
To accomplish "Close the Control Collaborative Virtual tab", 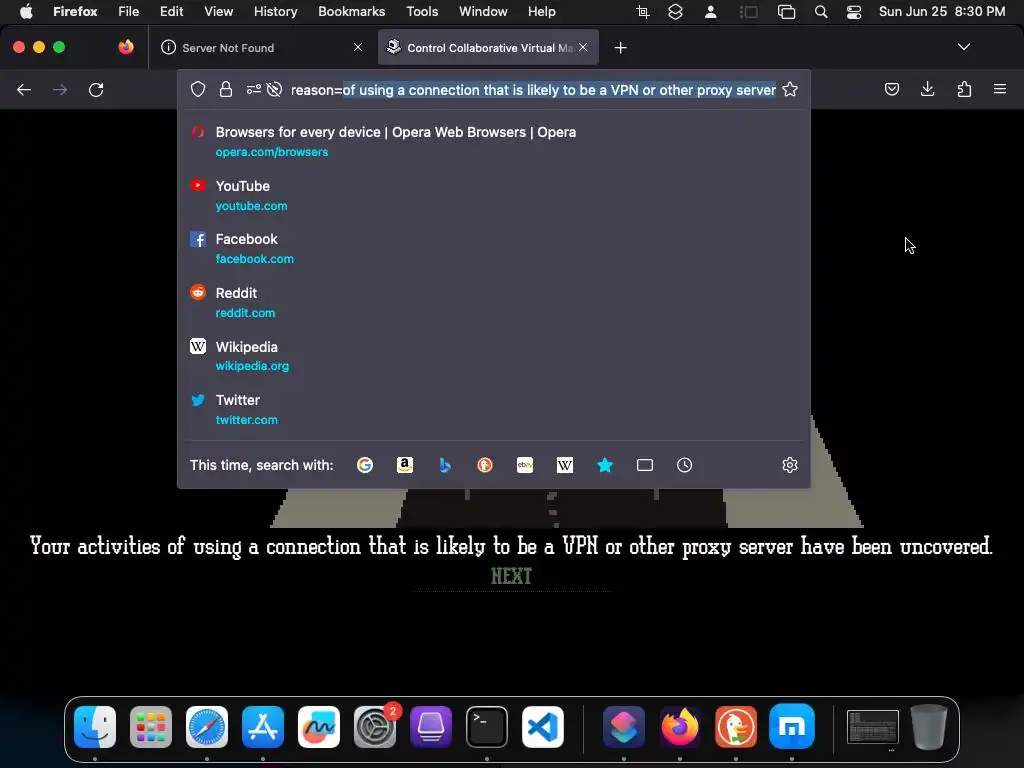I will pyautogui.click(x=583, y=47).
